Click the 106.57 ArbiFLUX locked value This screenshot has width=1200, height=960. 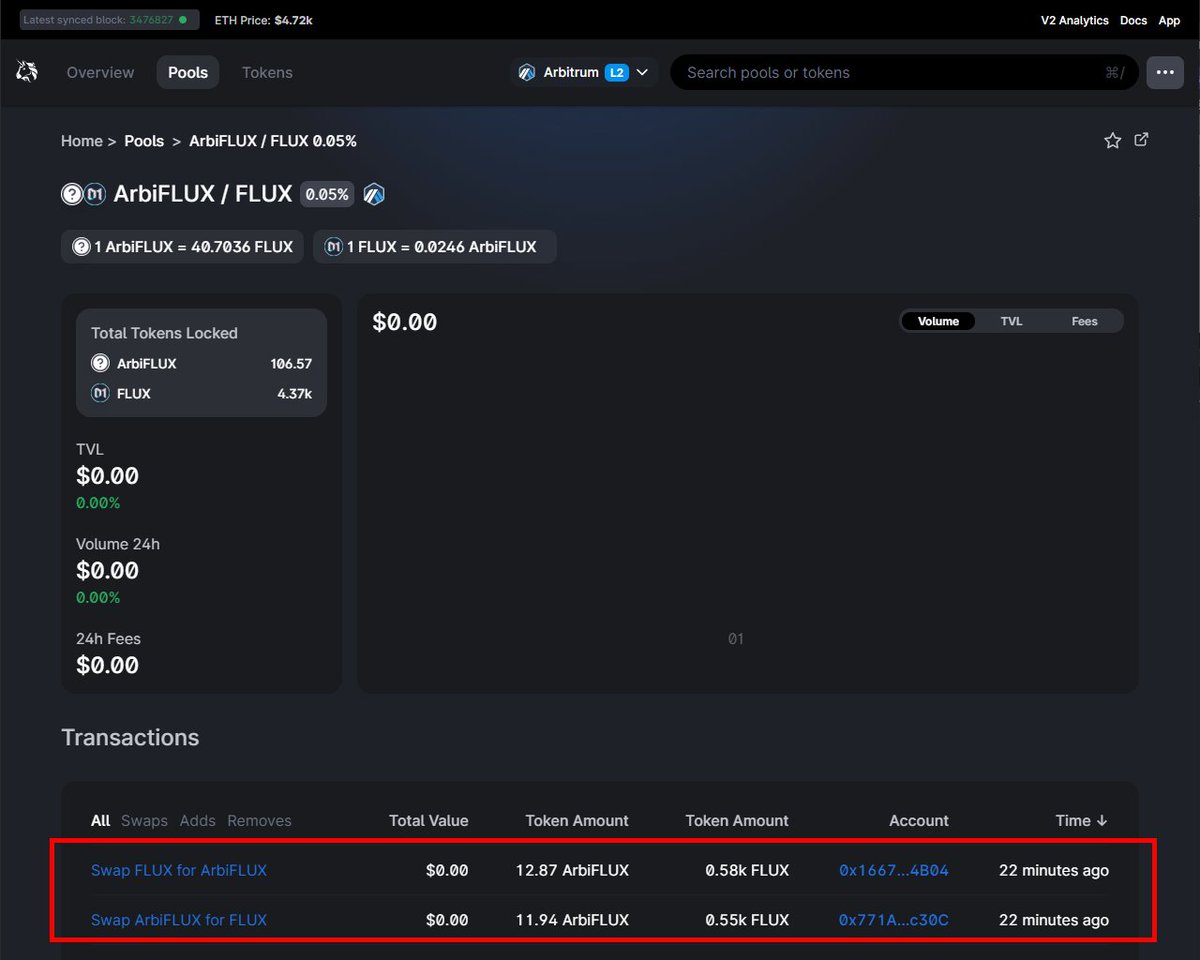click(291, 363)
